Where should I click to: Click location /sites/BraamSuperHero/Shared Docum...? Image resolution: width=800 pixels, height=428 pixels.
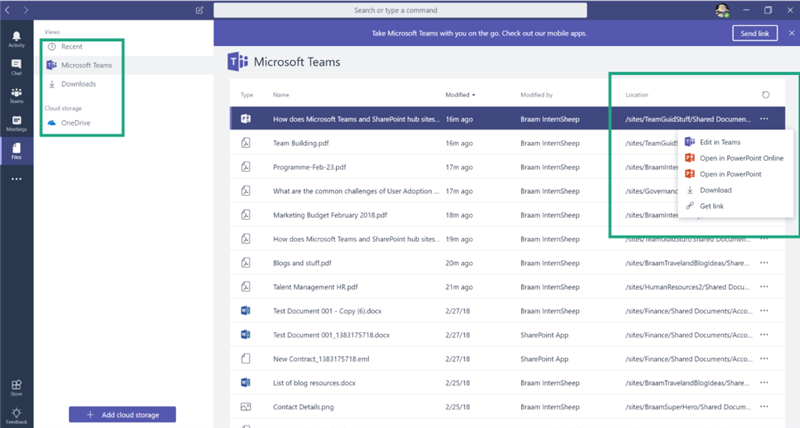point(688,407)
